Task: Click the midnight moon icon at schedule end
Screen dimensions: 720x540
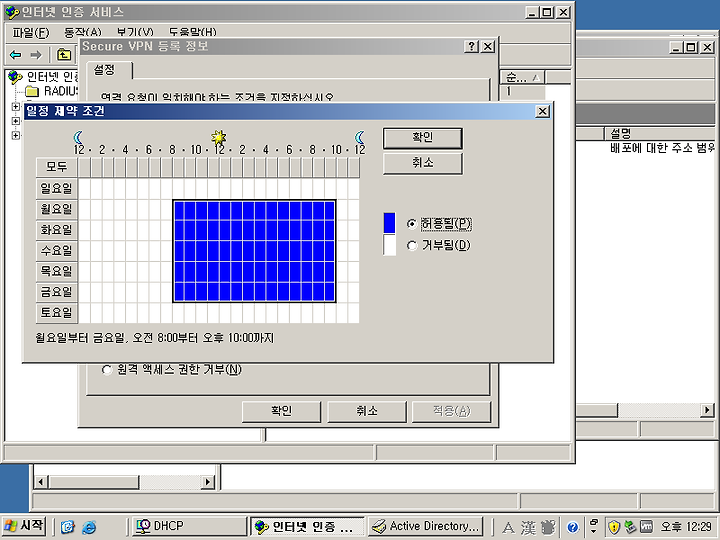Action: tap(360, 137)
